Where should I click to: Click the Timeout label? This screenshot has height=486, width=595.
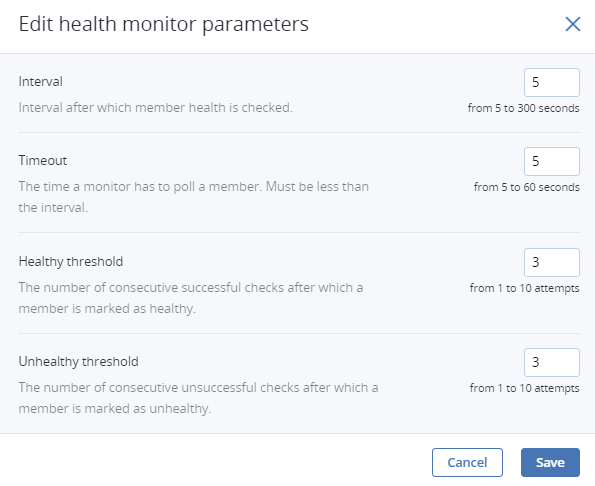pyautogui.click(x=43, y=160)
